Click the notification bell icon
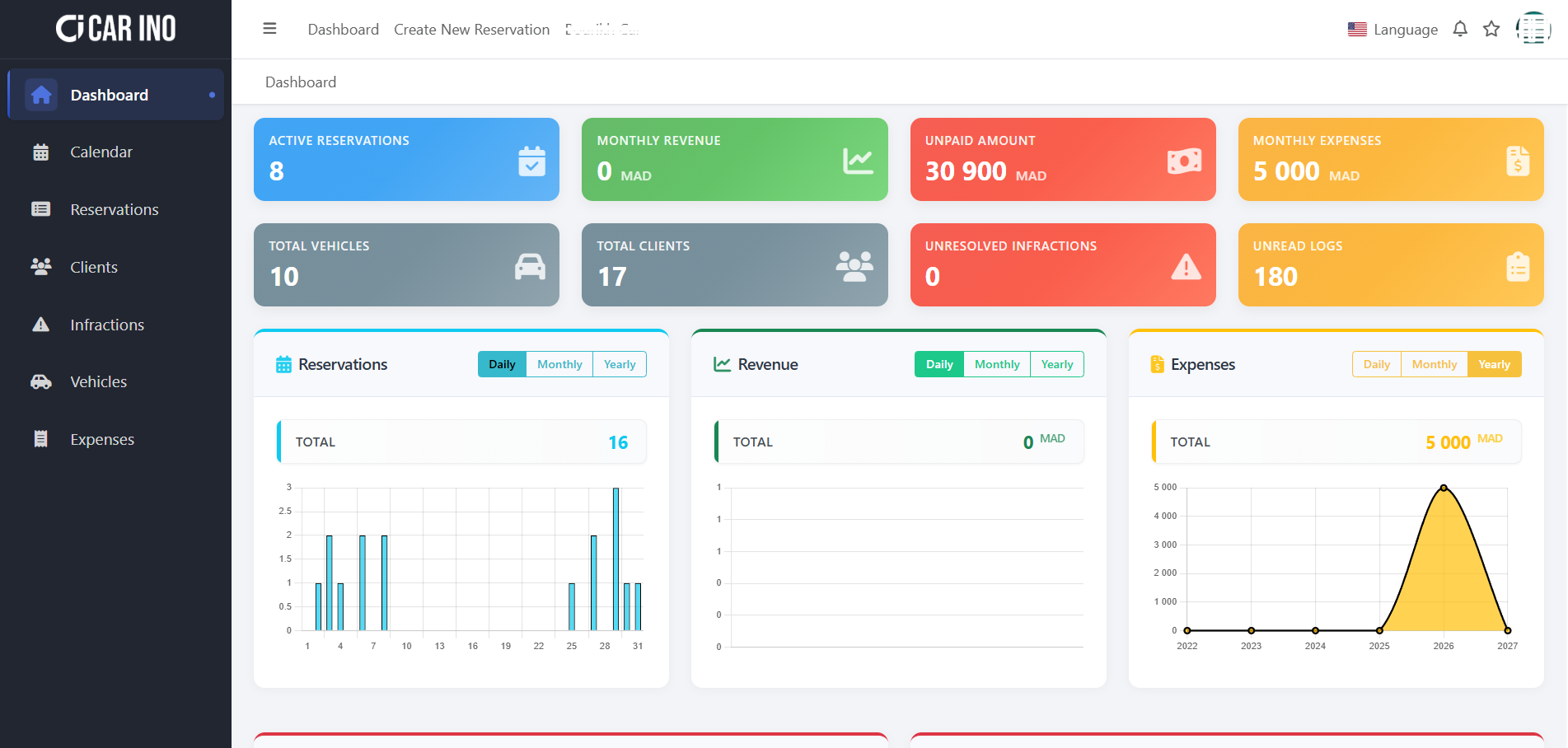The width and height of the screenshot is (1568, 748). [1459, 29]
